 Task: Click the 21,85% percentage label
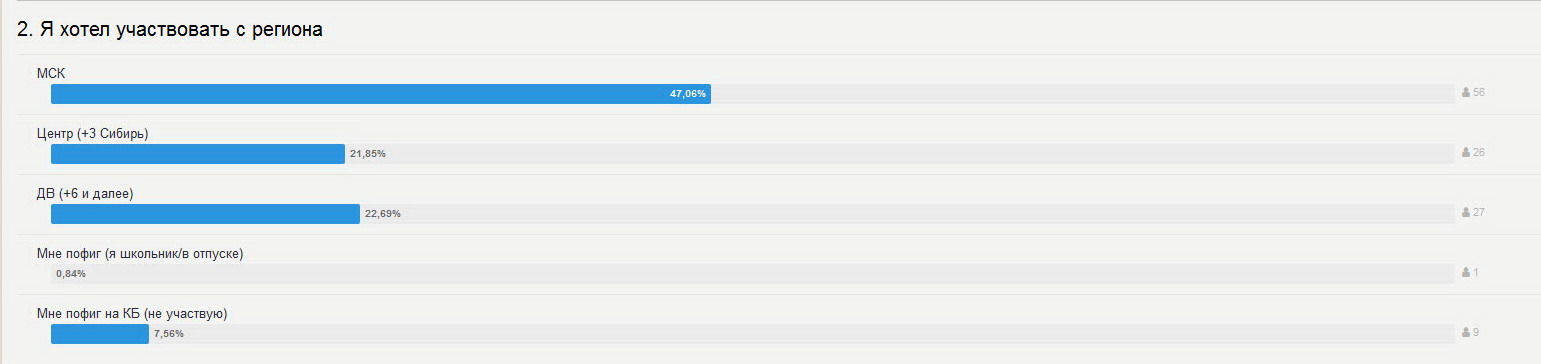pos(368,154)
